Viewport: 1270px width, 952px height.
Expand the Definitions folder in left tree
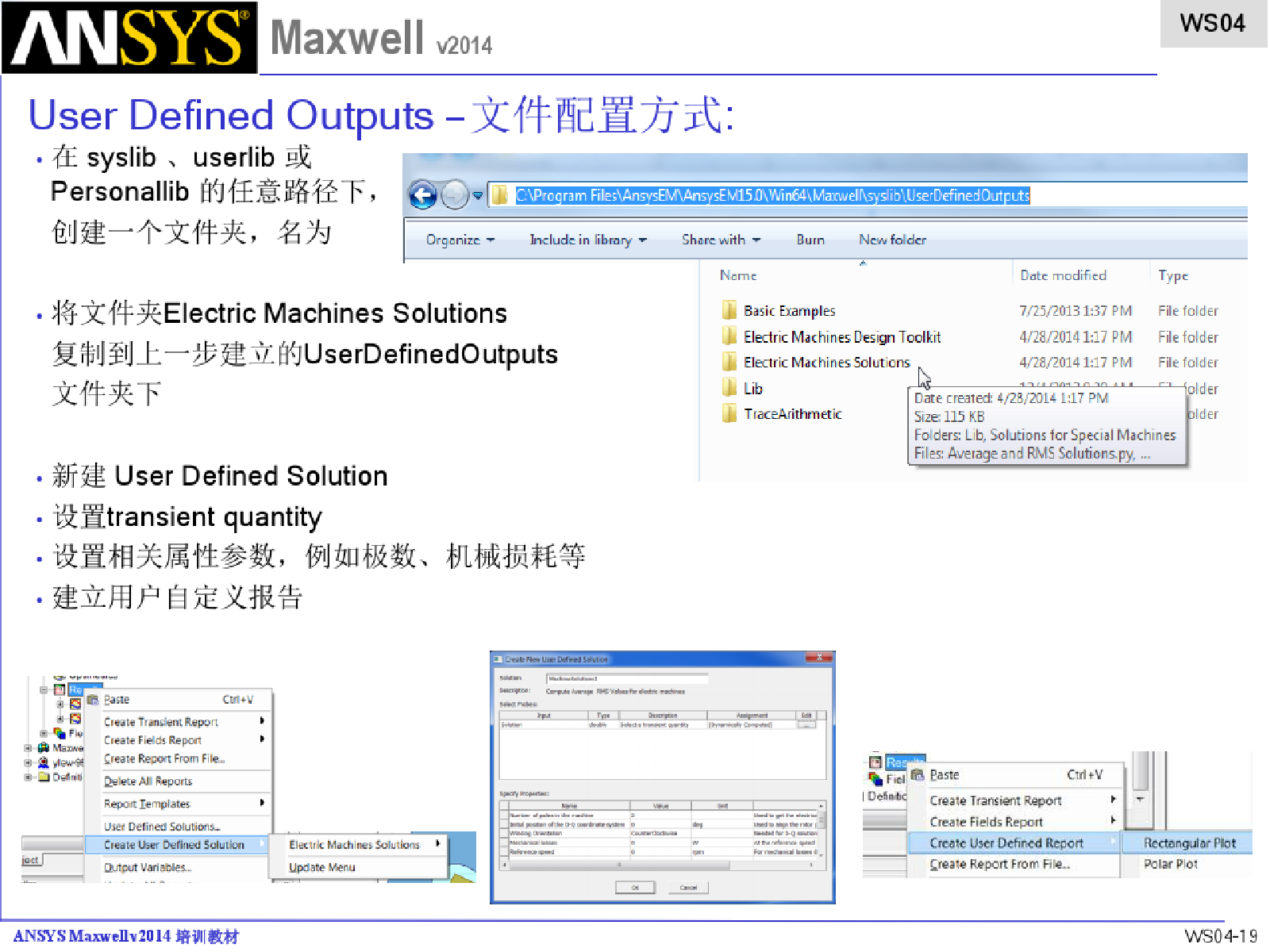coord(29,777)
